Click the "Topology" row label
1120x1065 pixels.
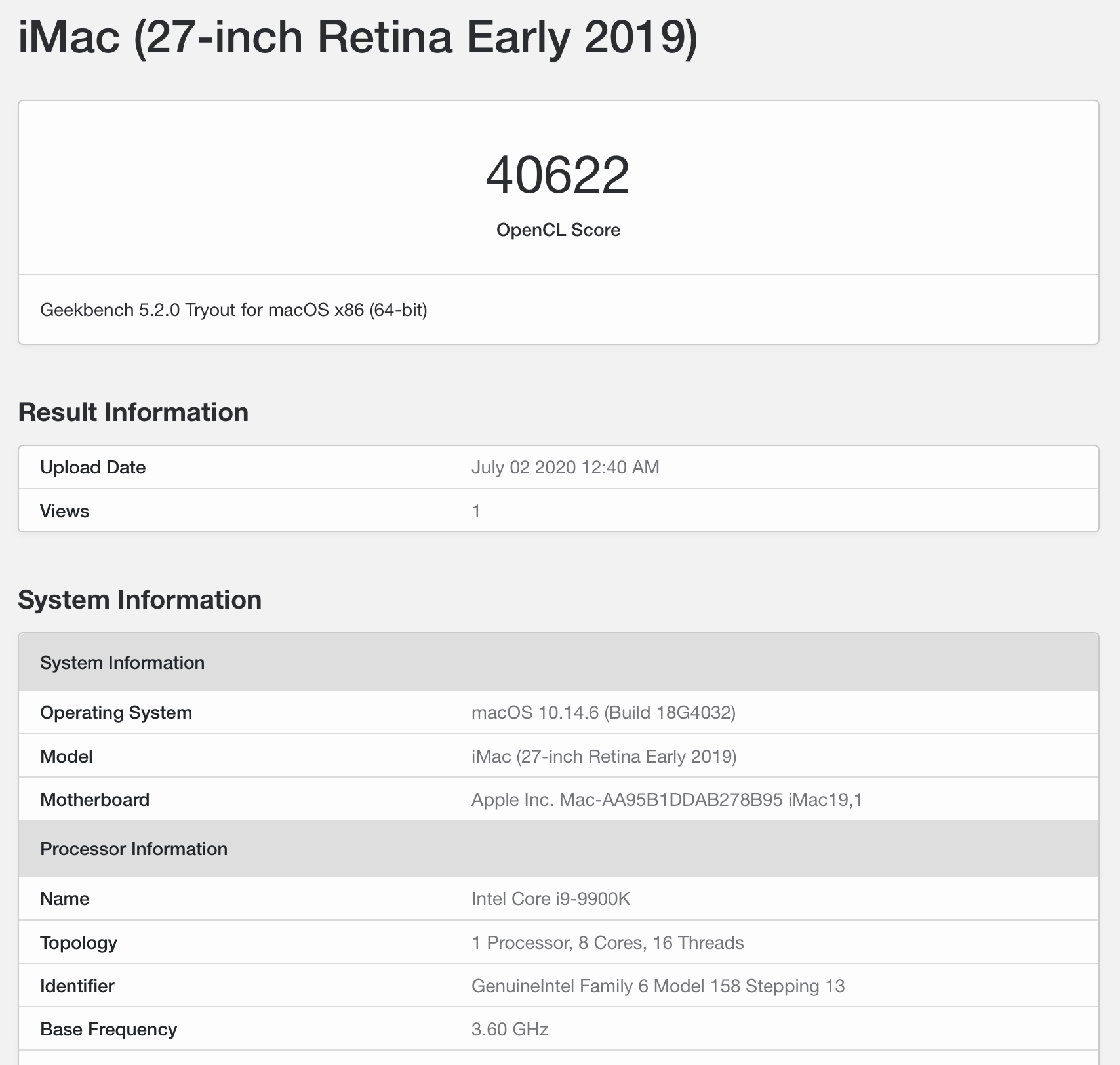pos(79,943)
